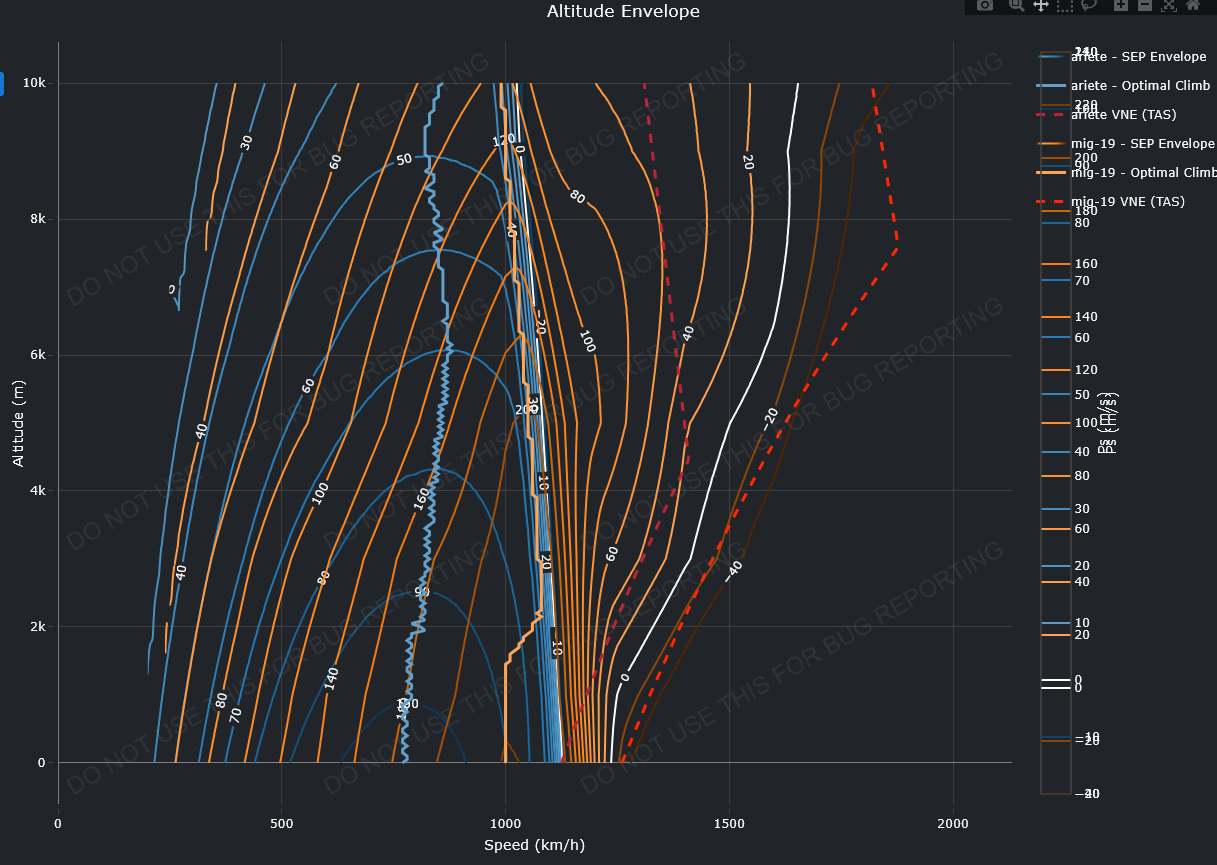Choose the Lasso Select tool
The image size is (1217, 865).
(1089, 5)
